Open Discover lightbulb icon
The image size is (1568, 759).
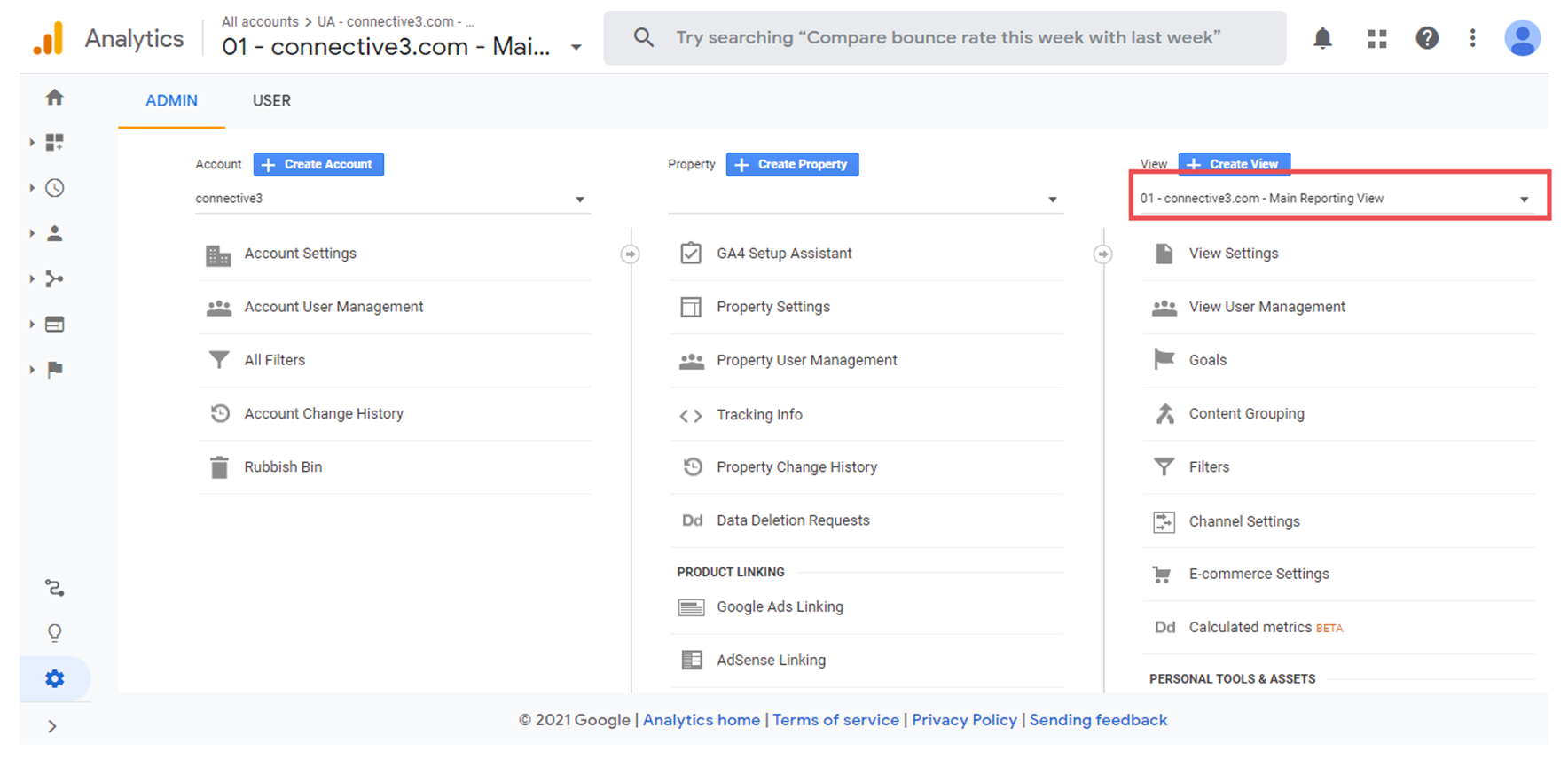55,633
